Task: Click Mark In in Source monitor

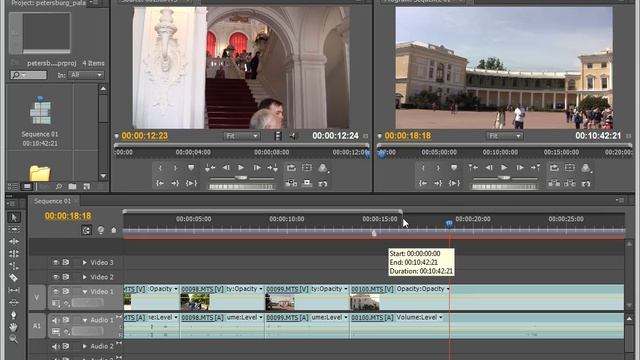Action: pos(160,168)
